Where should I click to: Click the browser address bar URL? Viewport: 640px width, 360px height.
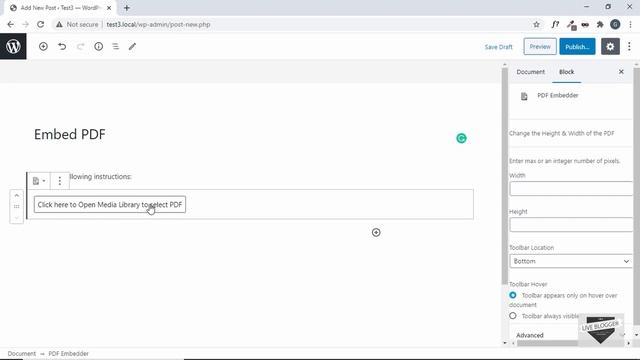158,24
